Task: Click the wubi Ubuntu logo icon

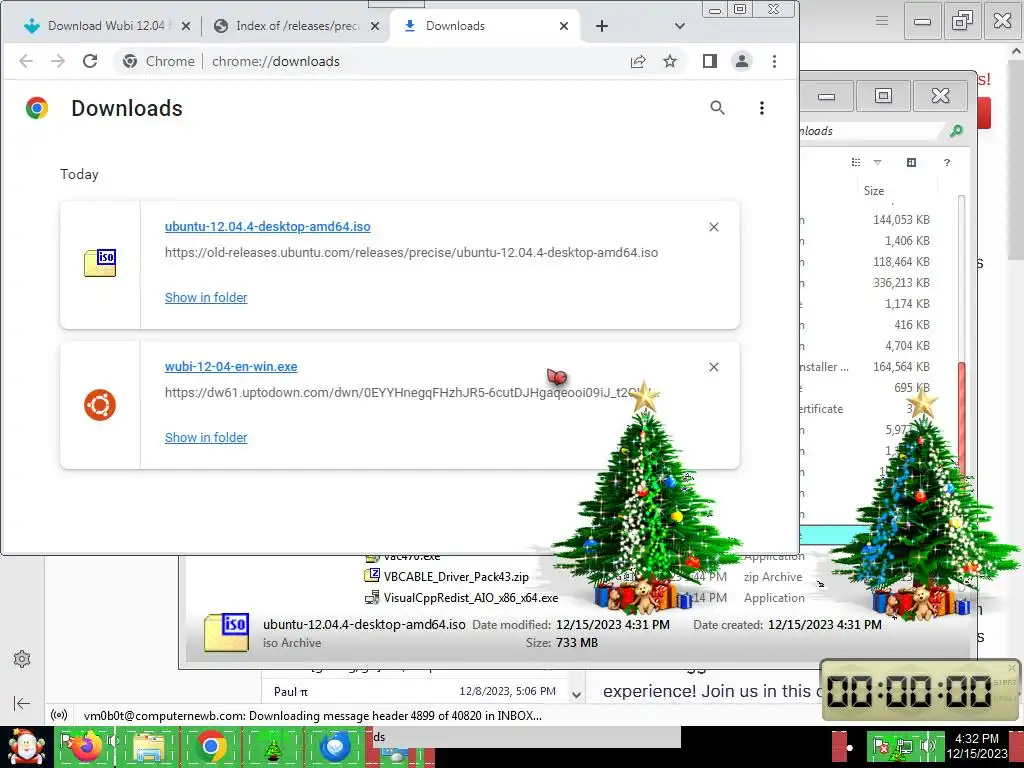Action: [x=100, y=405]
